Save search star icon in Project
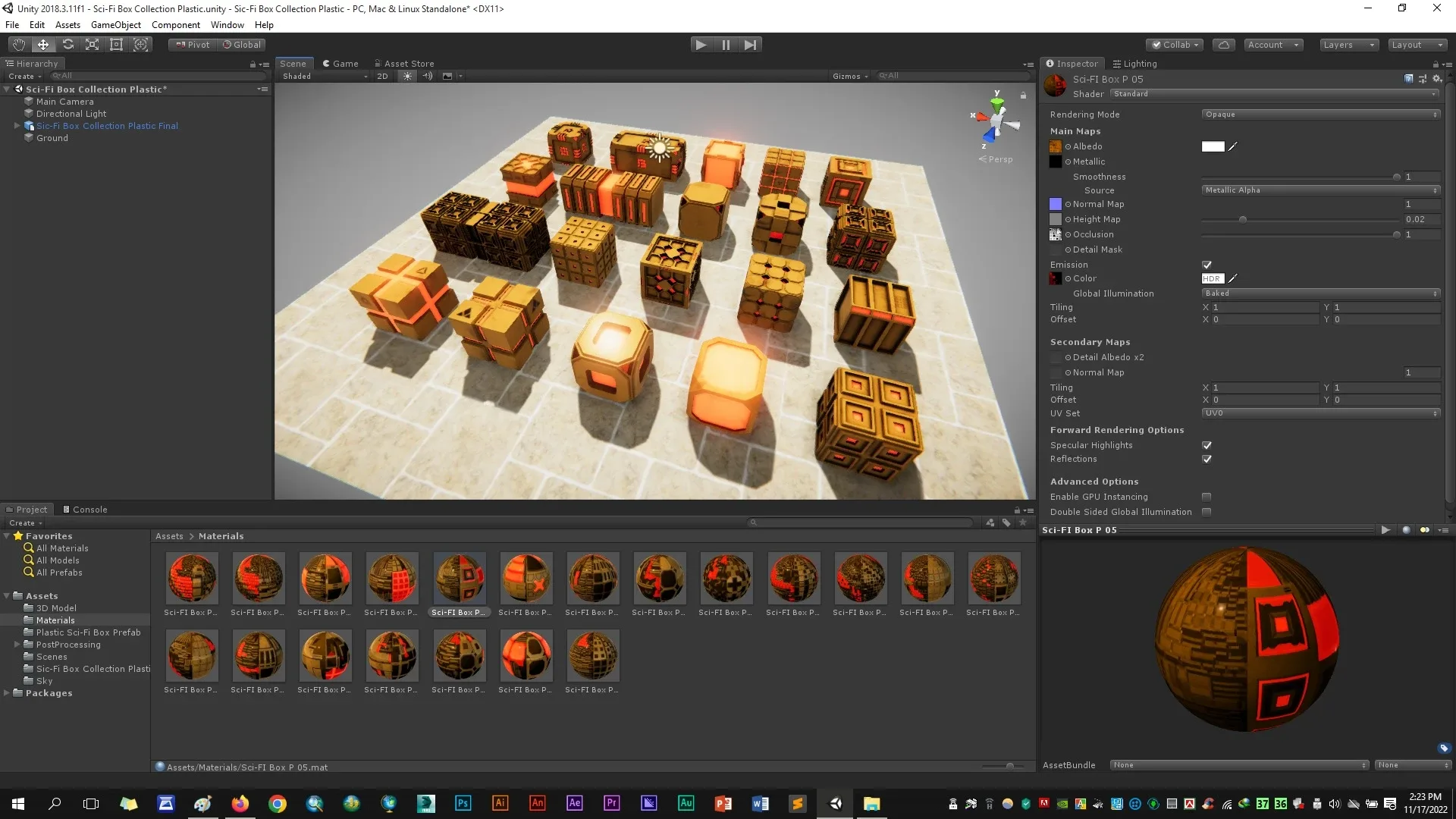Image resolution: width=1456 pixels, height=819 pixels. (x=1022, y=522)
